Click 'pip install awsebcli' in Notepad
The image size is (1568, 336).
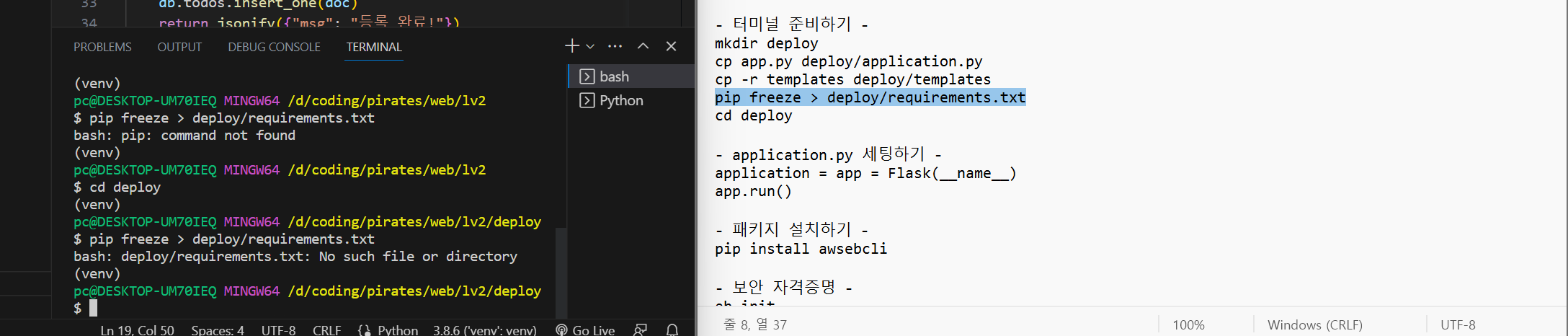click(801, 249)
